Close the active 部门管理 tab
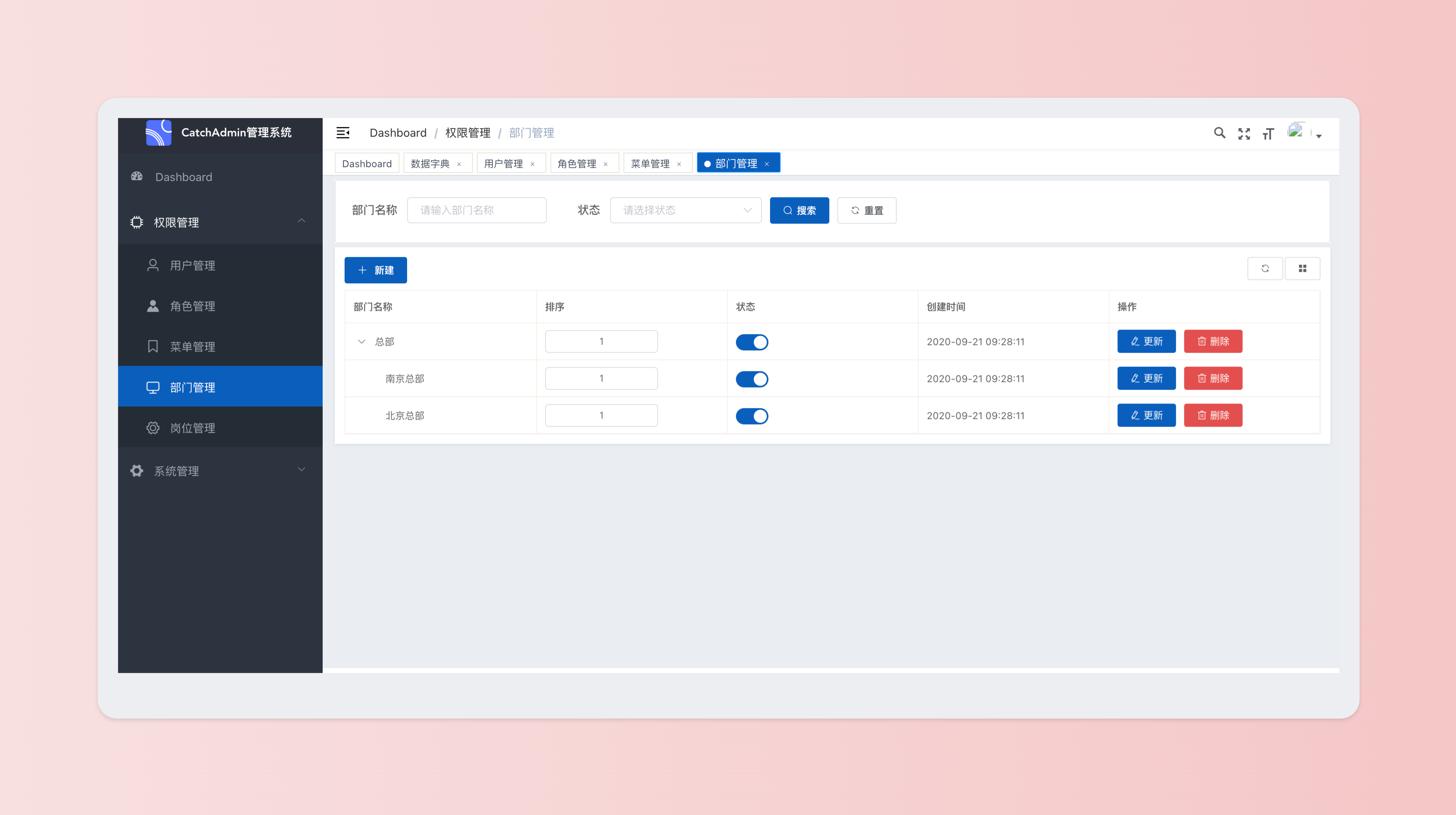 pos(767,164)
